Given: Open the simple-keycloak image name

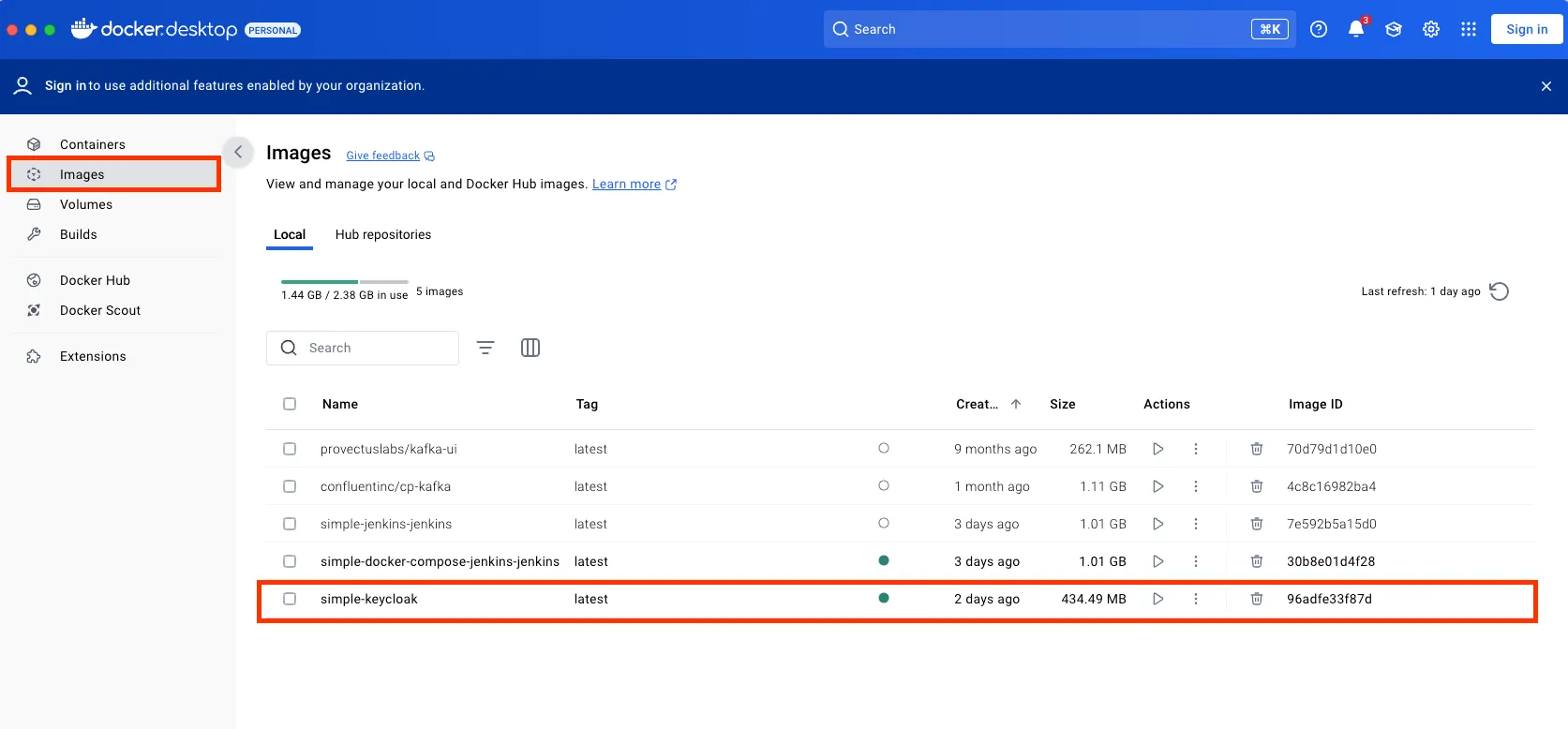Looking at the screenshot, I should coord(369,599).
